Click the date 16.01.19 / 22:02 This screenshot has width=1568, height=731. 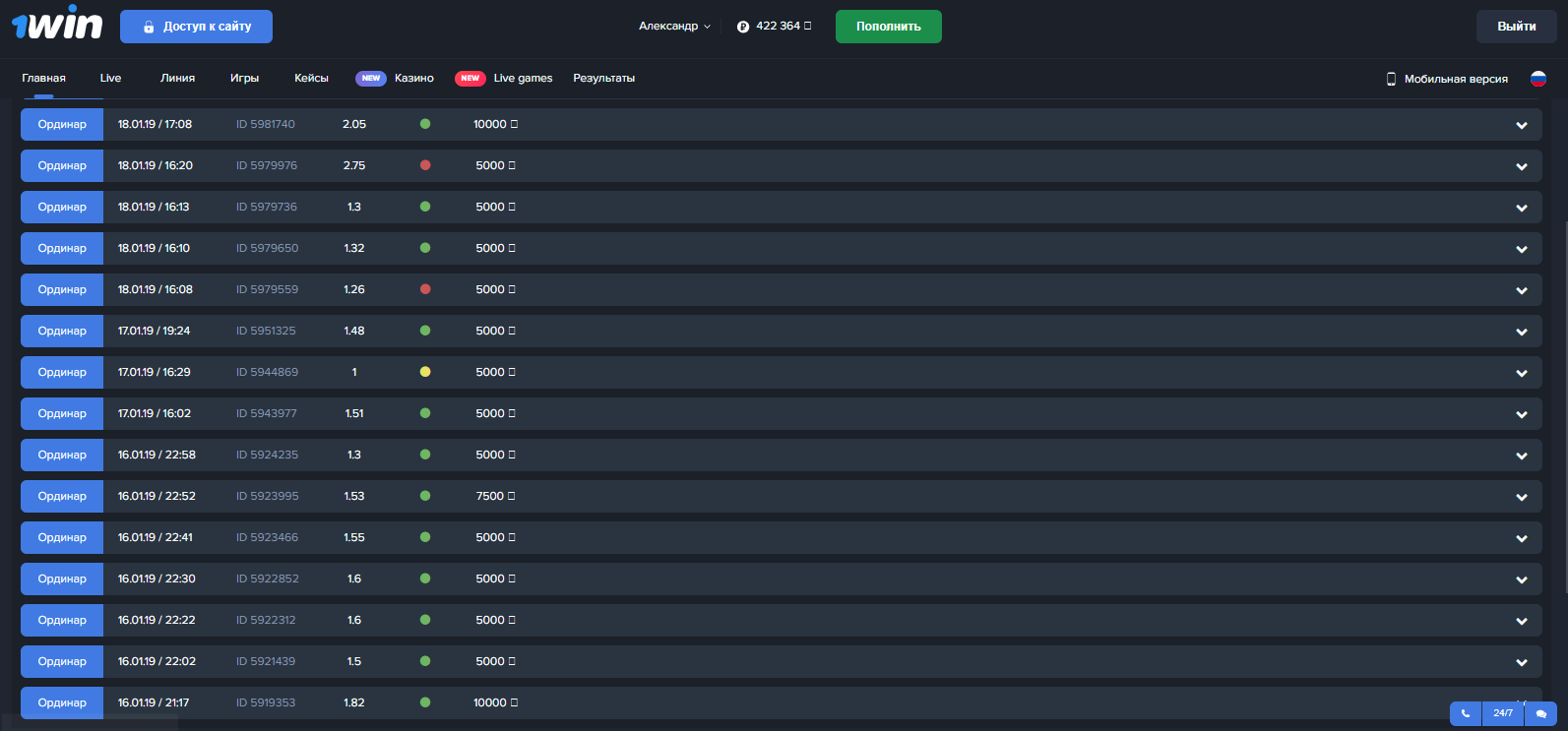coord(157,661)
